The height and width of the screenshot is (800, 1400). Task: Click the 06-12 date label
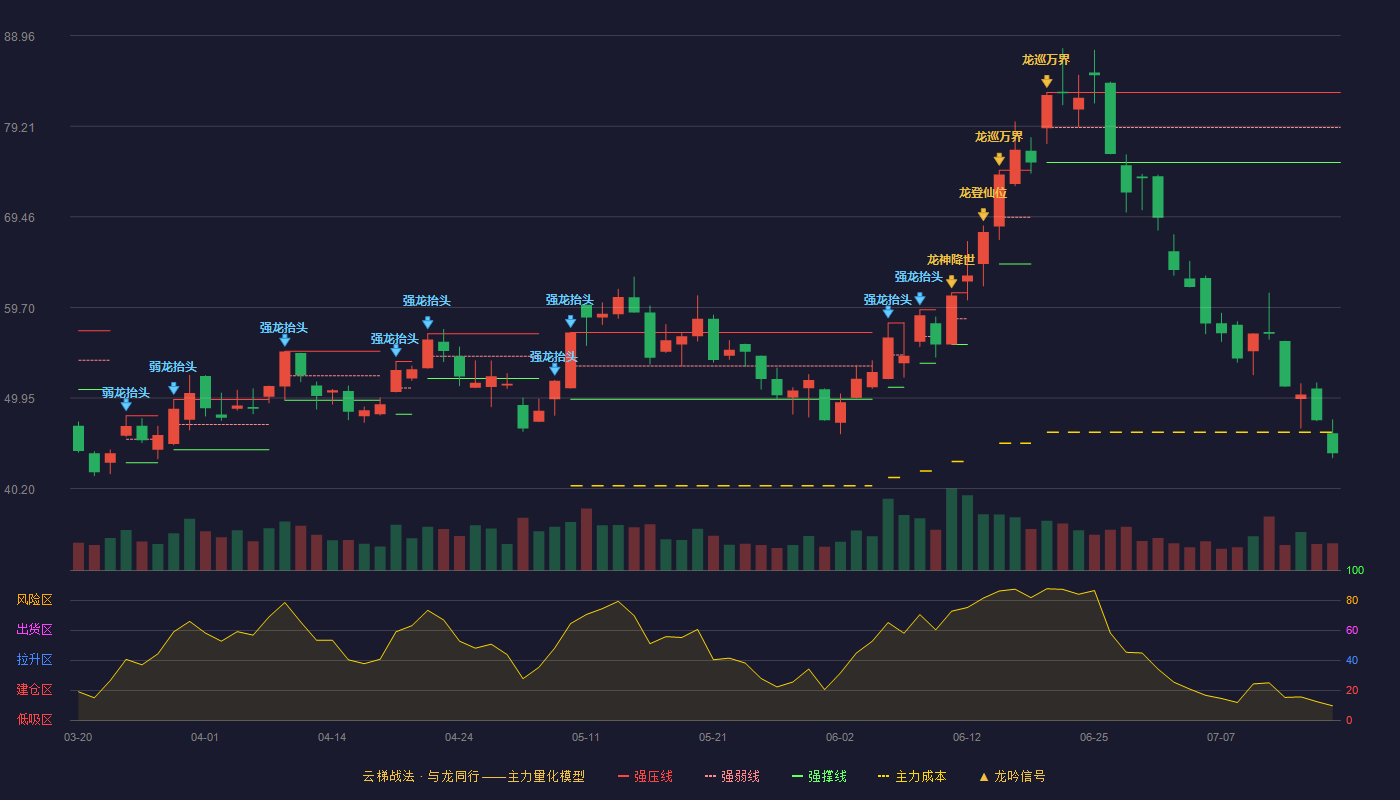(967, 737)
